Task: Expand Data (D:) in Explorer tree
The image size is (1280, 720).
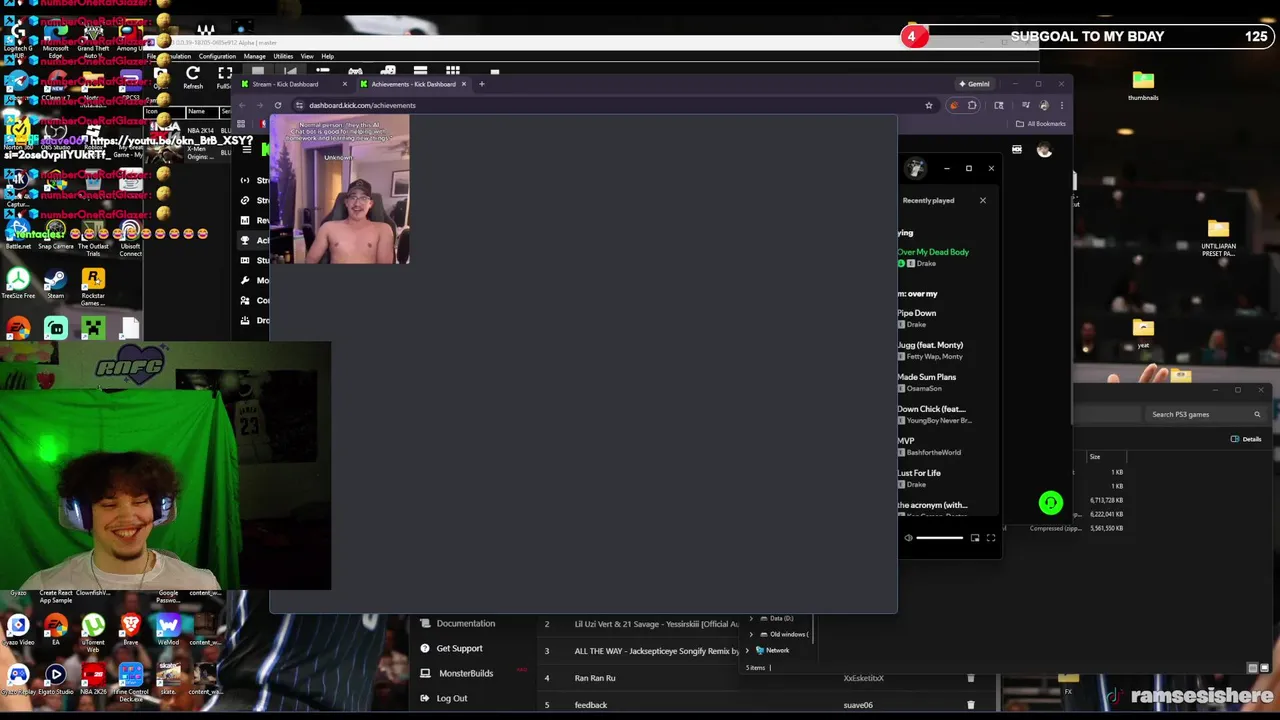Action: click(751, 619)
